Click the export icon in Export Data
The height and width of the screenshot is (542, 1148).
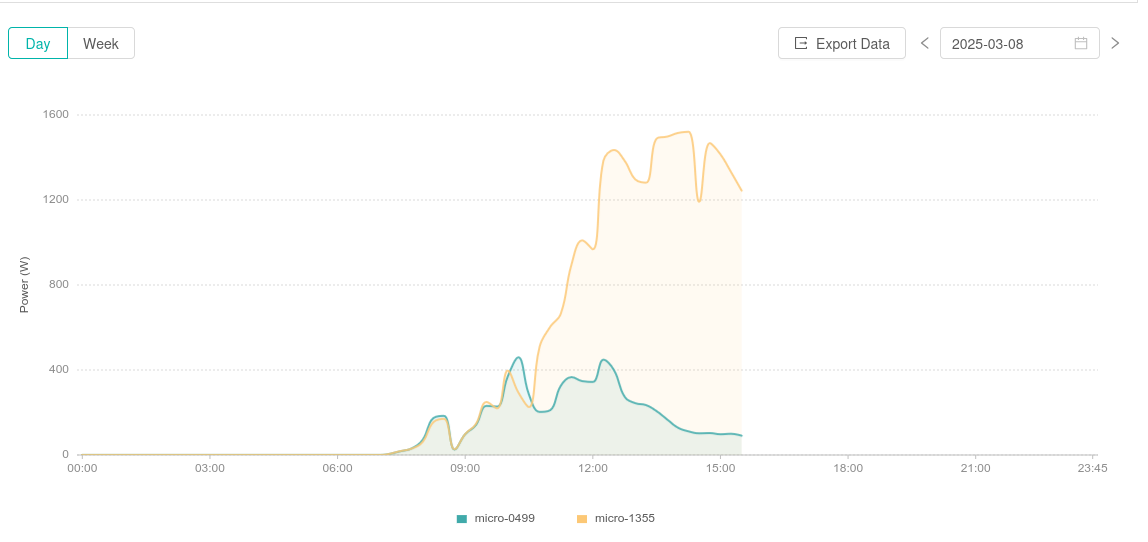[800, 43]
